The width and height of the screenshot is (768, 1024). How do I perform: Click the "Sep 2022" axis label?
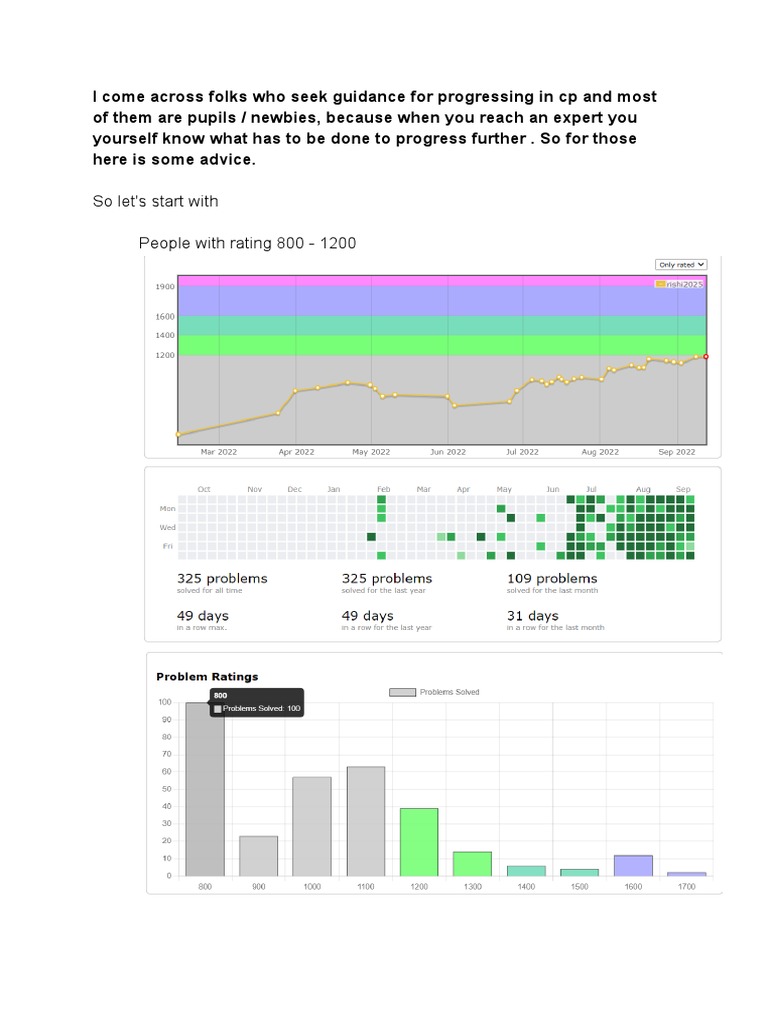pos(676,452)
